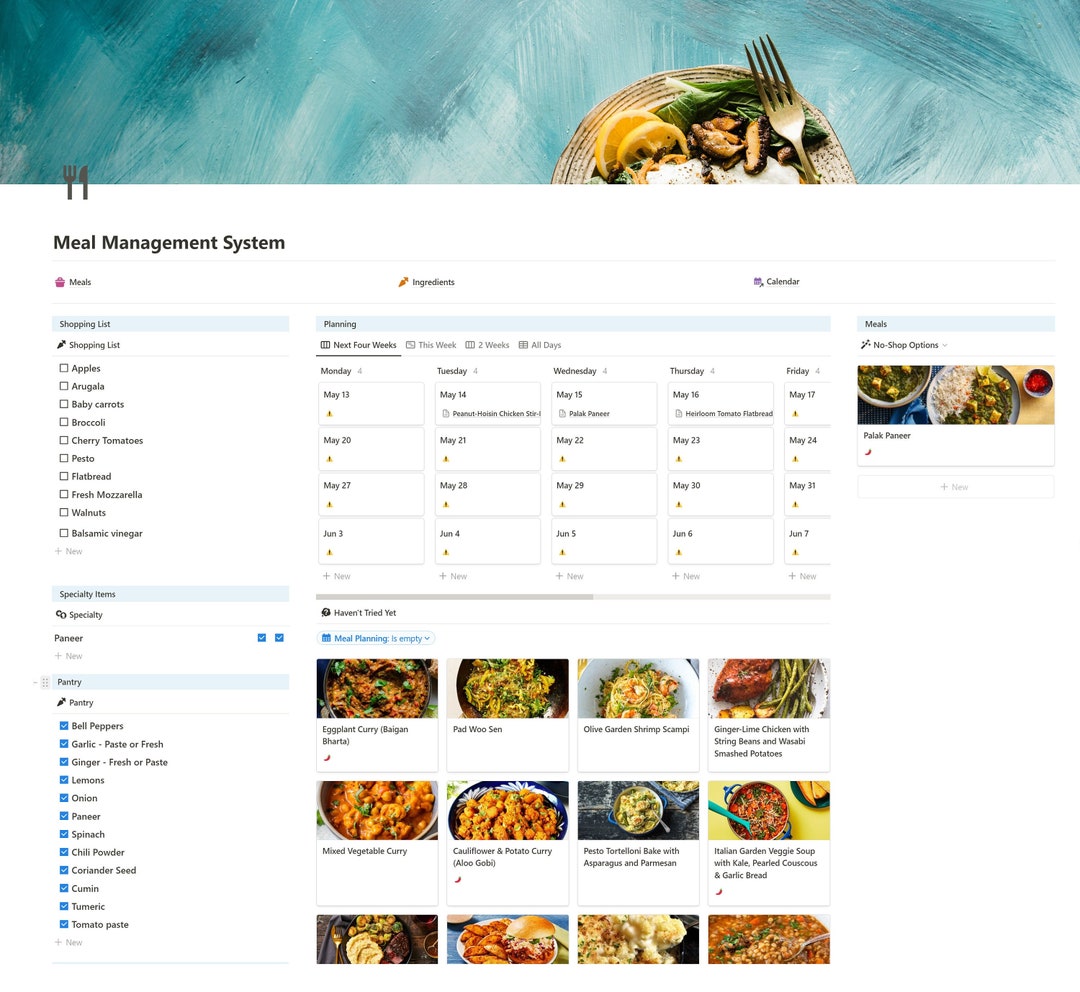
Task: Click the hammer icon next to Shopping List
Action: [x=62, y=344]
